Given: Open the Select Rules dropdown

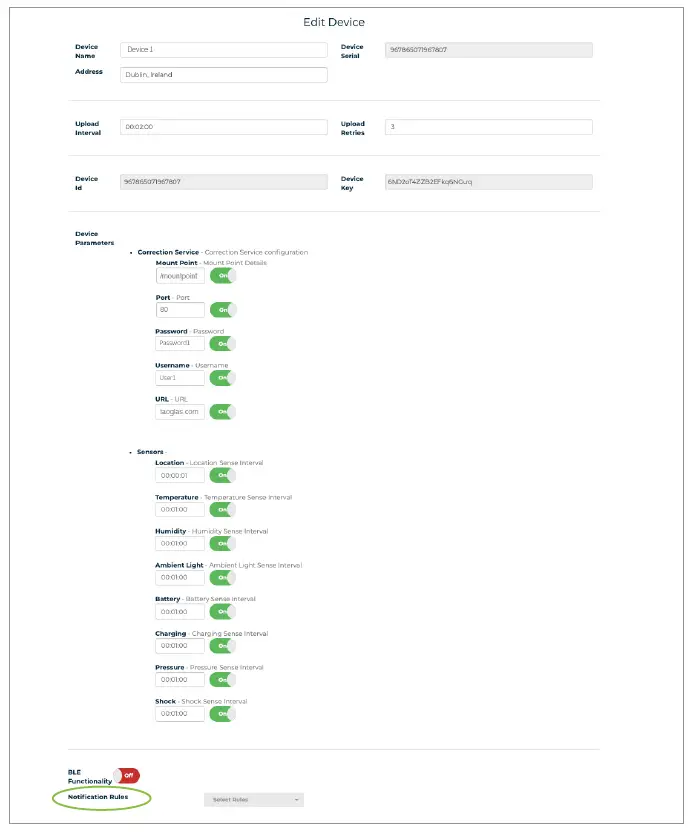Looking at the screenshot, I should pyautogui.click(x=253, y=800).
